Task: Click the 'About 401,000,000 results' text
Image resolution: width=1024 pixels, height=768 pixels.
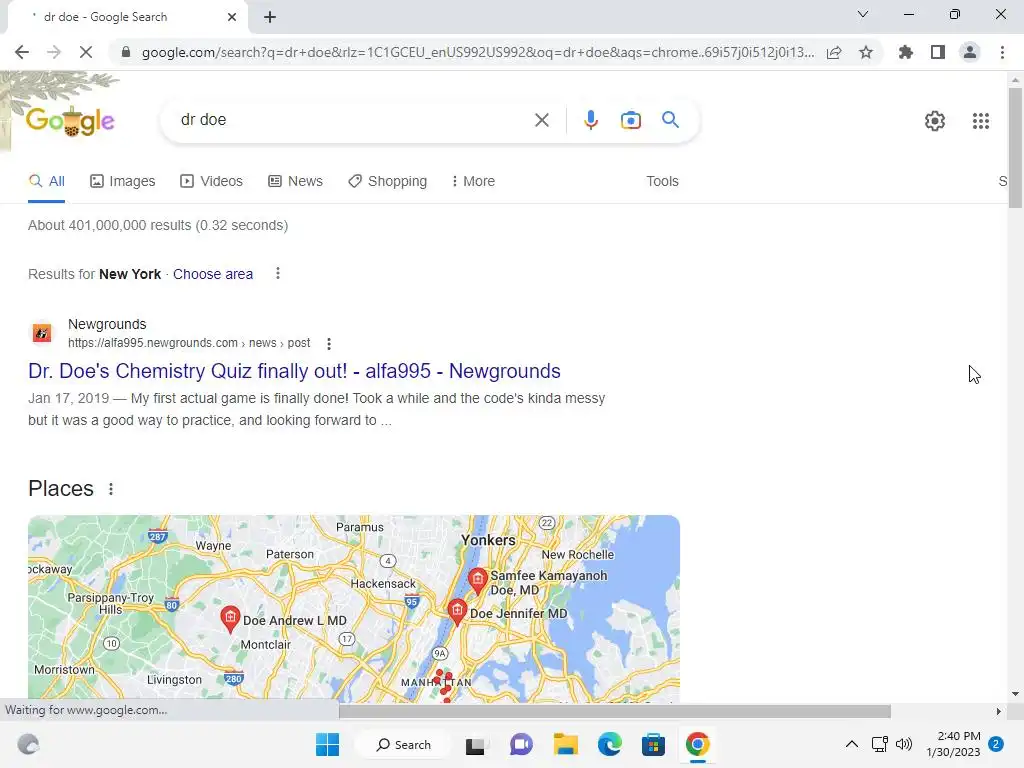Action: 158,225
